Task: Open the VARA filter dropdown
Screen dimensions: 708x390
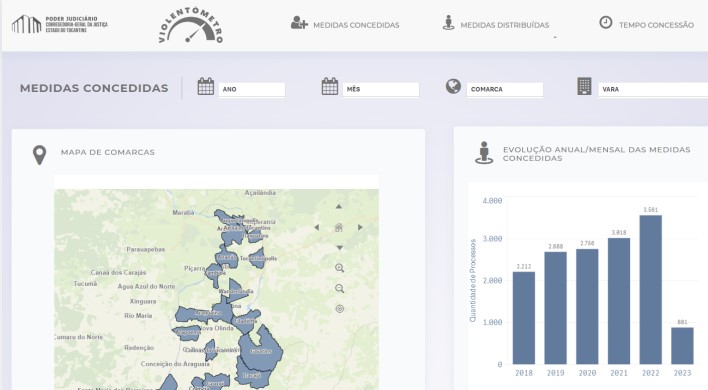Action: (x=653, y=89)
